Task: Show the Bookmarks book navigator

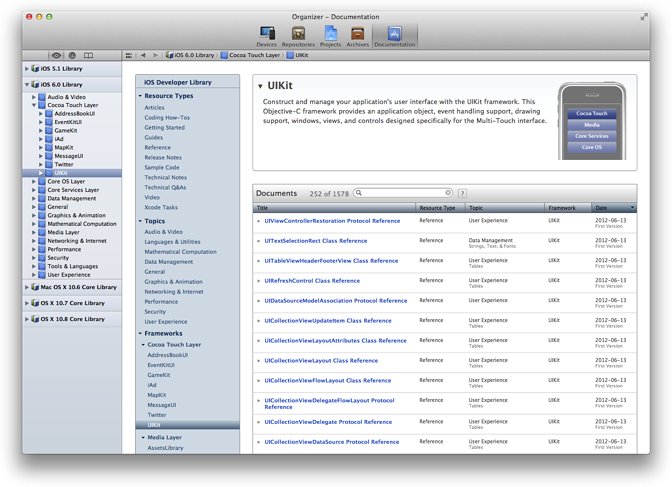Action: (89, 55)
